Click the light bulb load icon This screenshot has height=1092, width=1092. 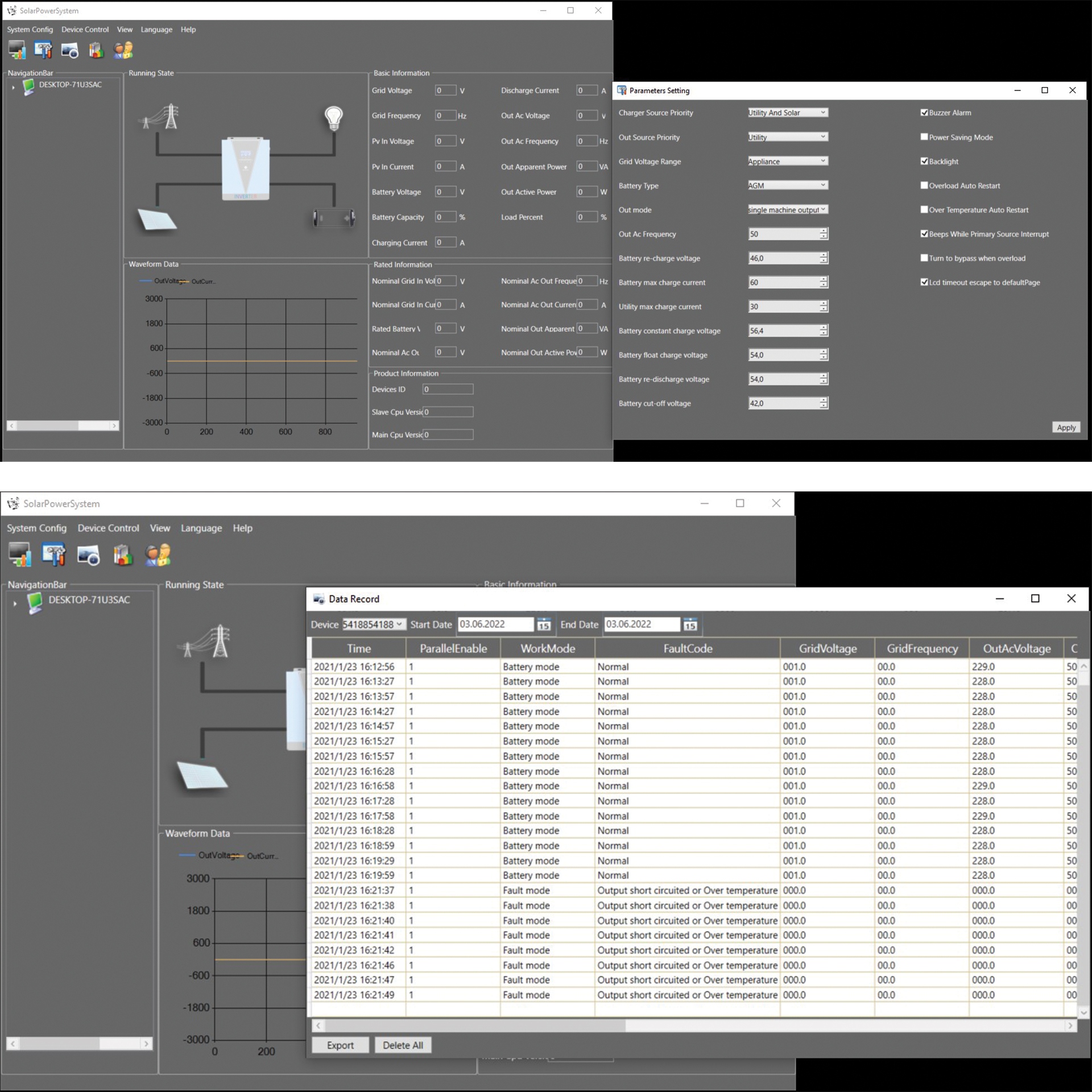tap(333, 118)
